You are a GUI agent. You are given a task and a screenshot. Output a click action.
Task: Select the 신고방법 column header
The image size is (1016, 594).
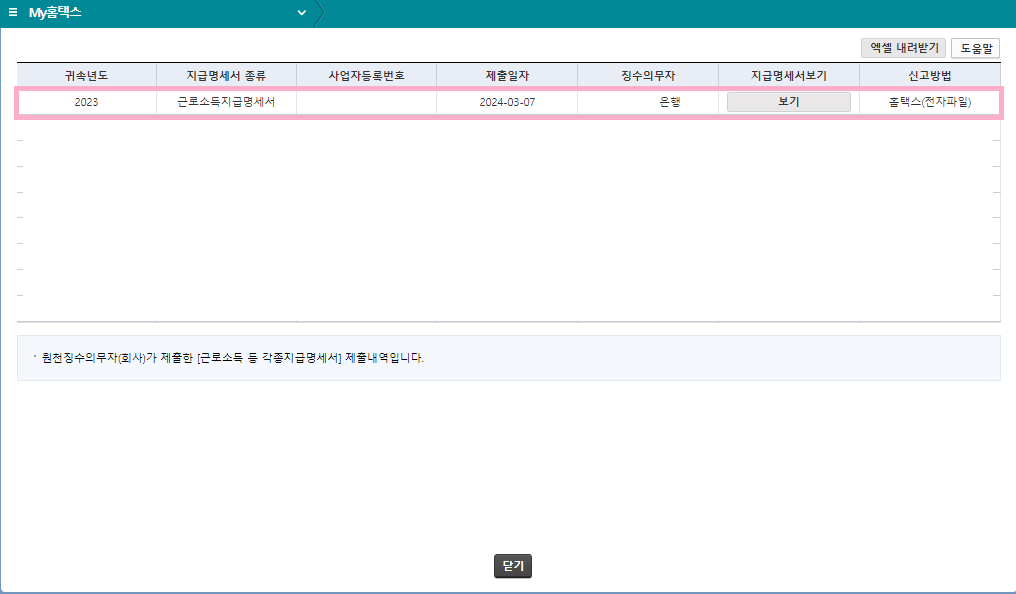tap(928, 74)
